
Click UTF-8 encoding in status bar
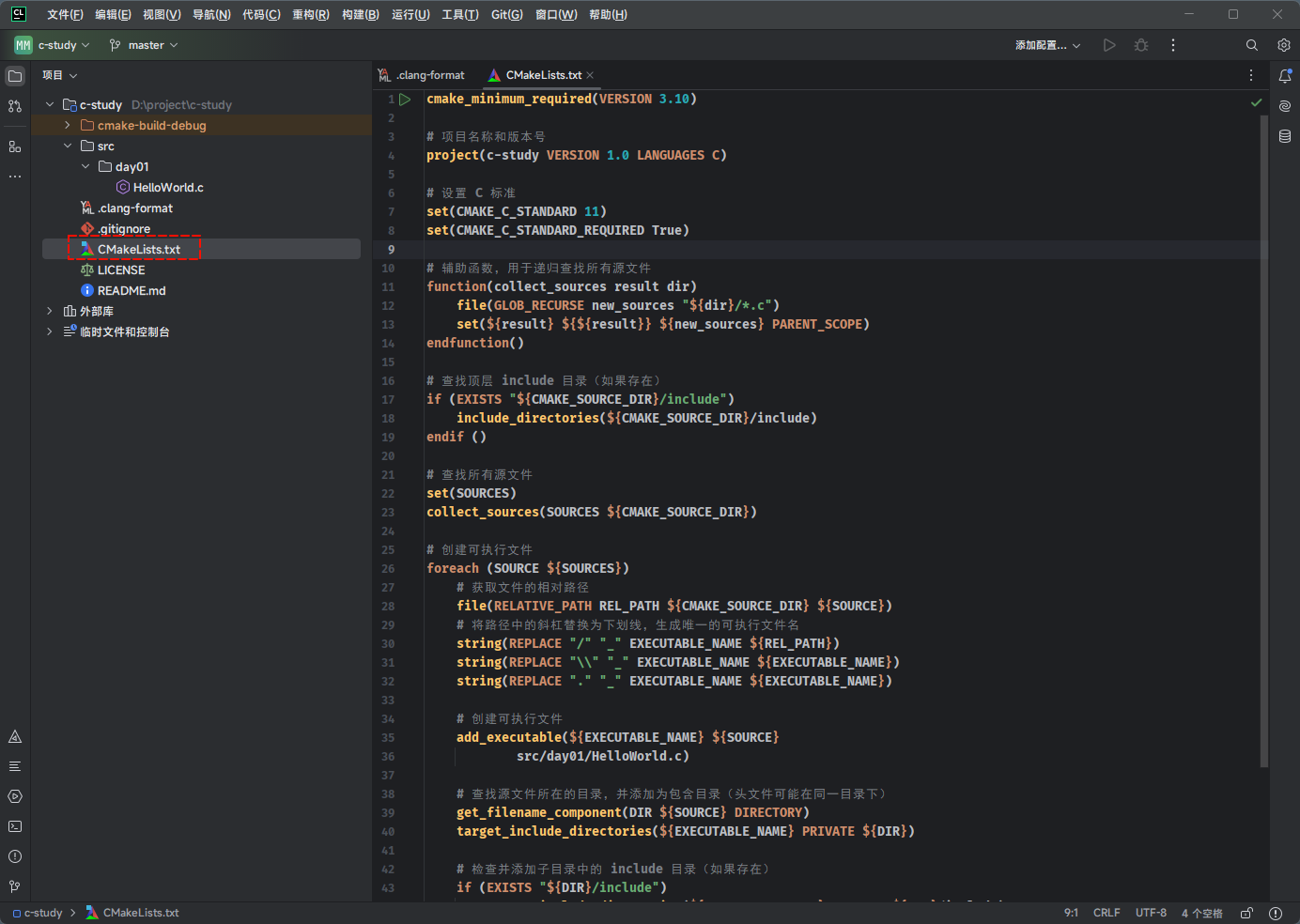tap(1150, 913)
